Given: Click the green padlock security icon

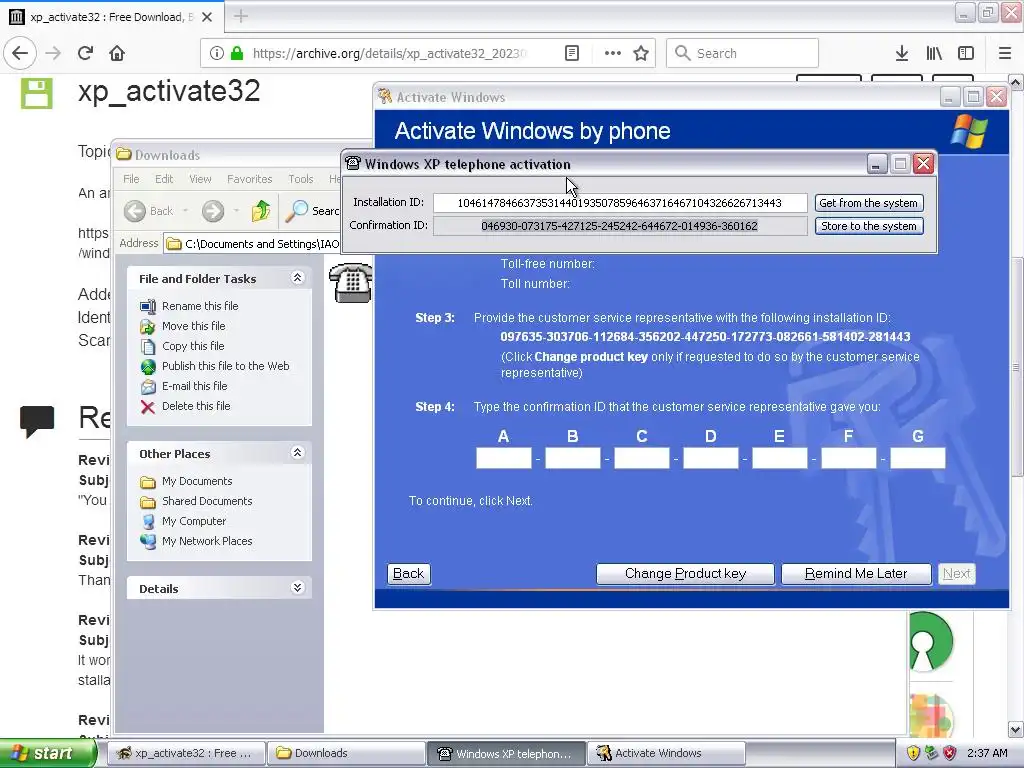Looking at the screenshot, I should pyautogui.click(x=237, y=53).
